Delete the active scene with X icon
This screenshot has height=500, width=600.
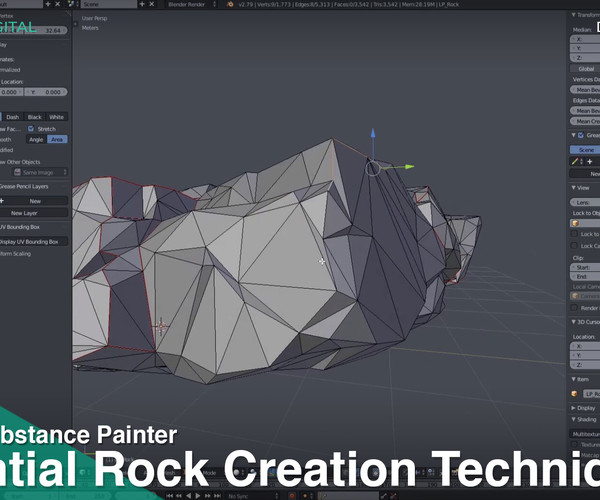(152, 4)
